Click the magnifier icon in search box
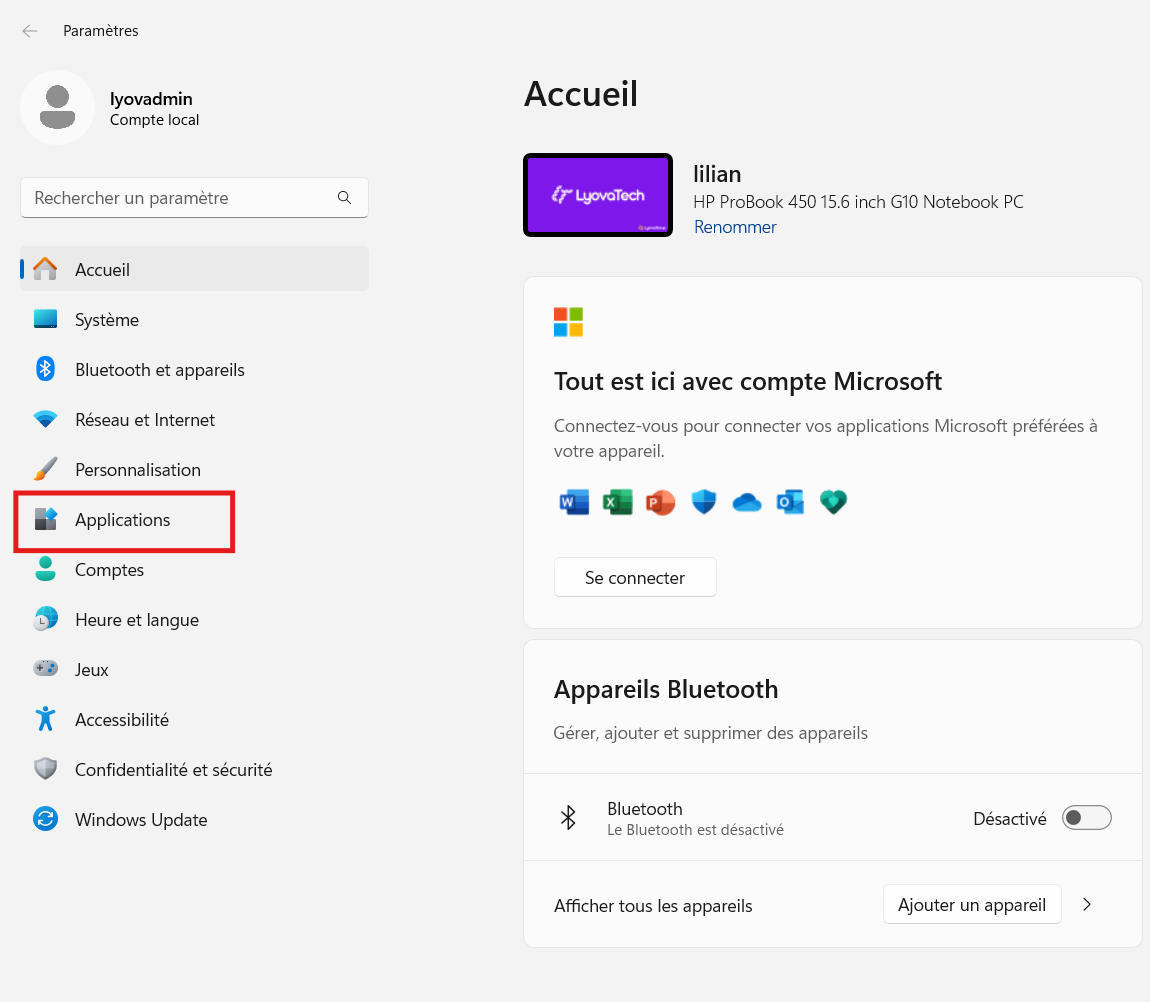Image resolution: width=1150 pixels, height=1002 pixels. tap(344, 198)
